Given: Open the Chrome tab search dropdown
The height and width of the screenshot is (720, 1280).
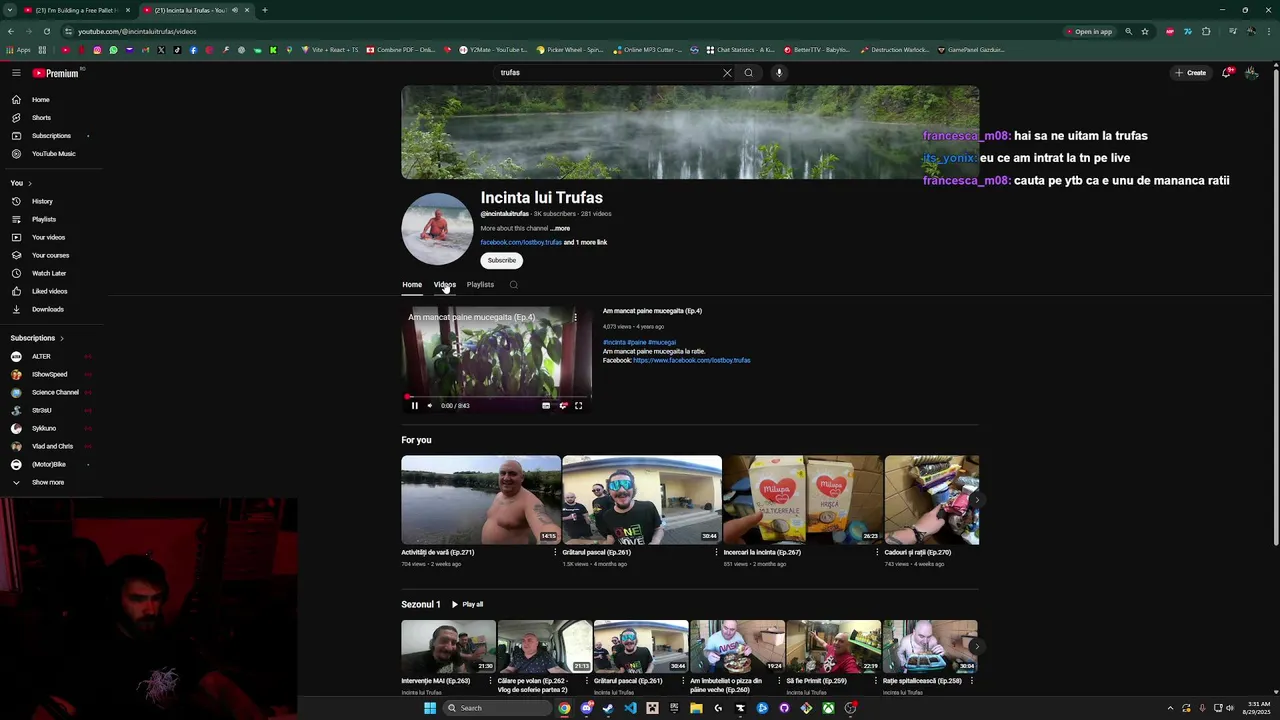Looking at the screenshot, I should tap(10, 10).
